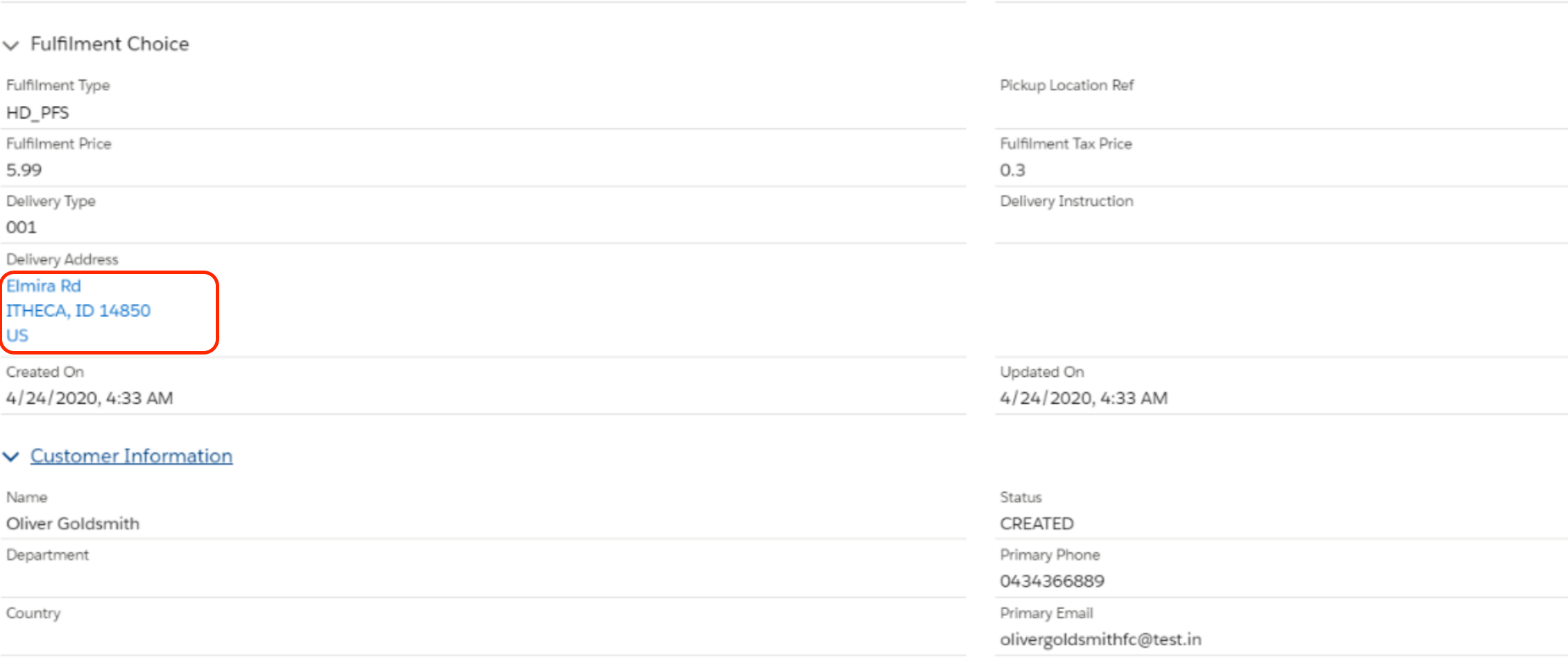Click the Fulfilment Tax Price value 0.3
This screenshot has height=666, width=1568.
click(x=1012, y=170)
